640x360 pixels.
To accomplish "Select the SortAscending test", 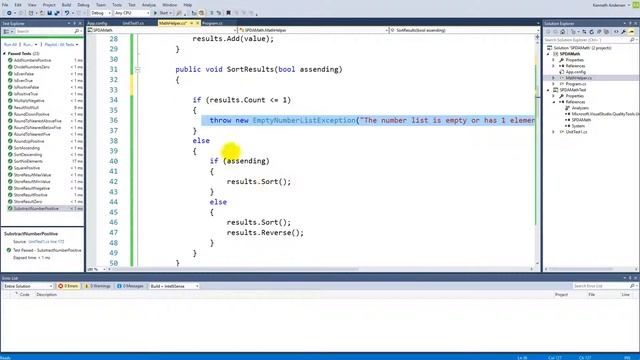I will click(27, 148).
